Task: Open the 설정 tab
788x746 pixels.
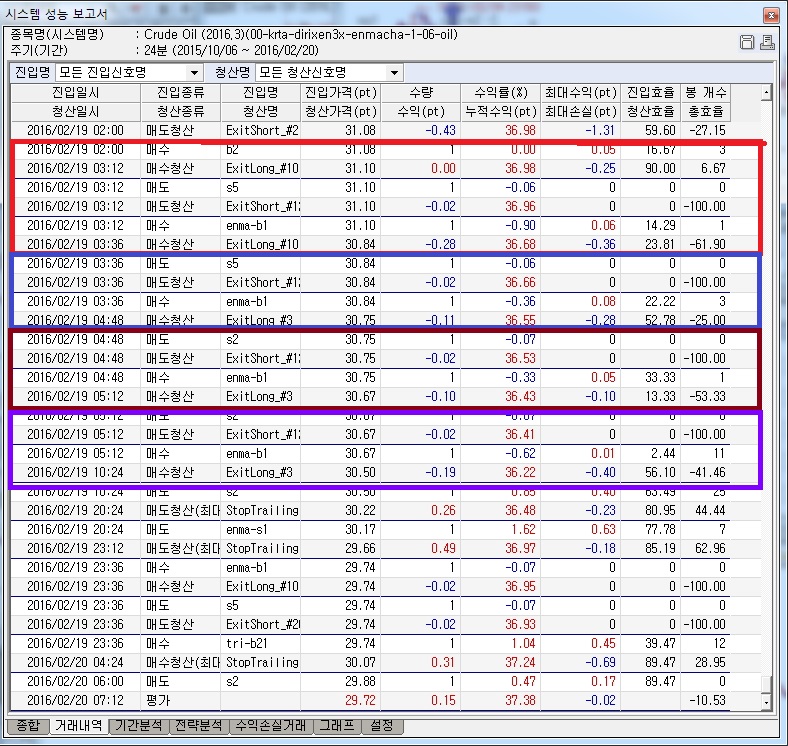Action: click(x=382, y=726)
